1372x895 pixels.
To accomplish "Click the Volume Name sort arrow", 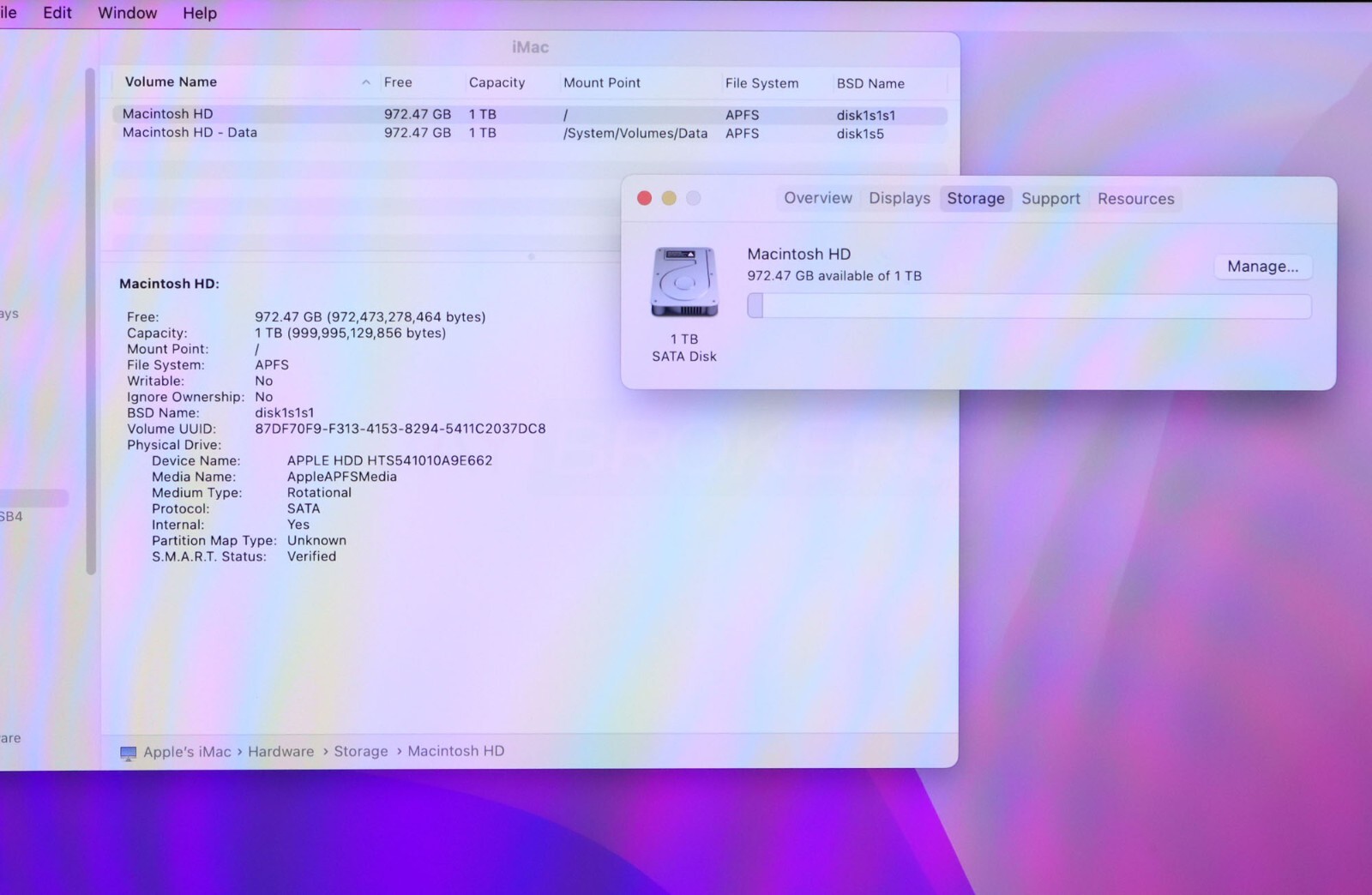I will coord(366,82).
